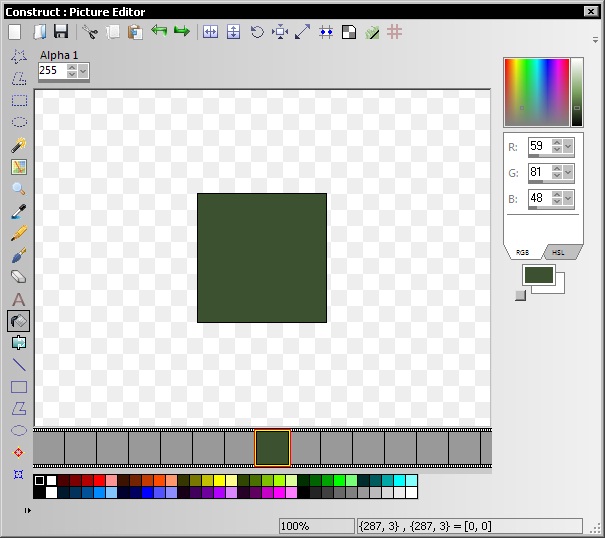Mirror the image horizontally
605x538 pixels.
(x=210, y=32)
